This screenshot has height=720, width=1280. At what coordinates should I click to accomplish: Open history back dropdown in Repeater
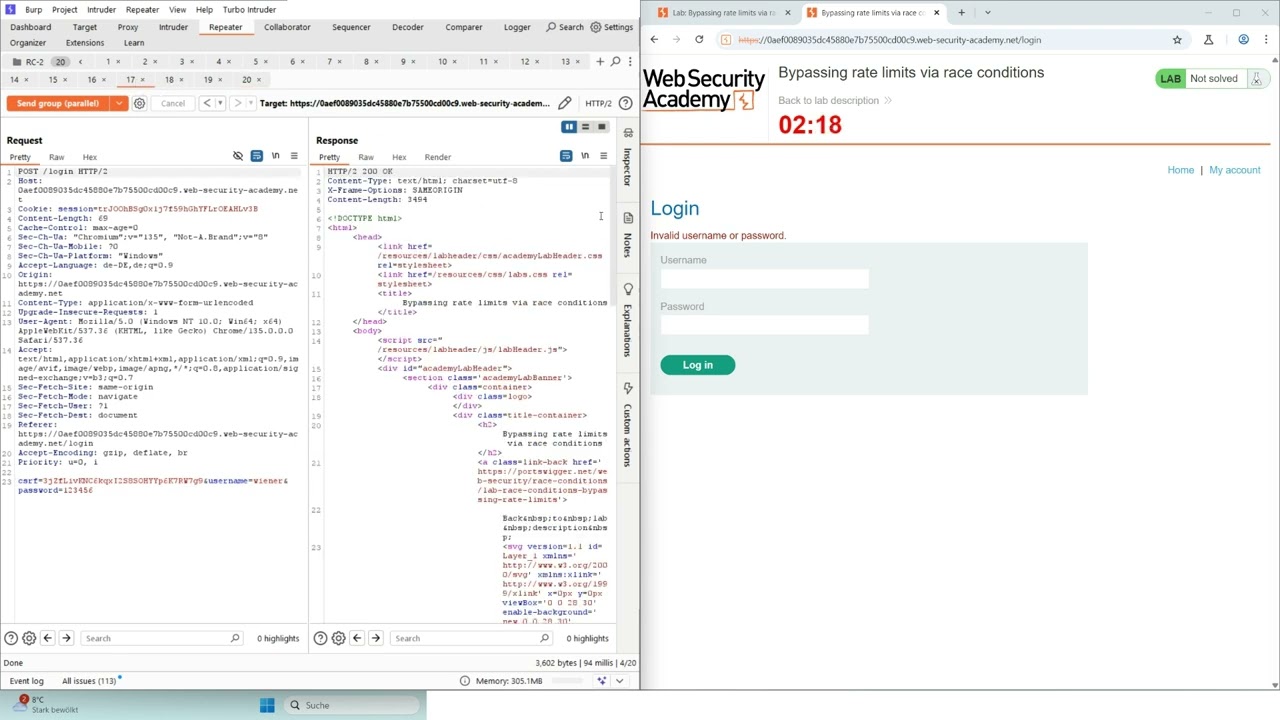coord(219,103)
